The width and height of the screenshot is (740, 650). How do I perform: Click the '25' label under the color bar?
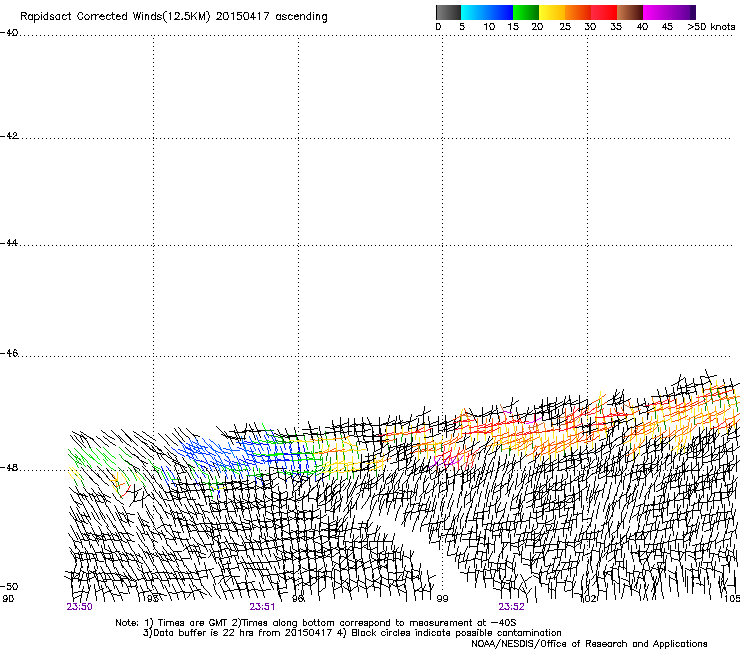(565, 27)
